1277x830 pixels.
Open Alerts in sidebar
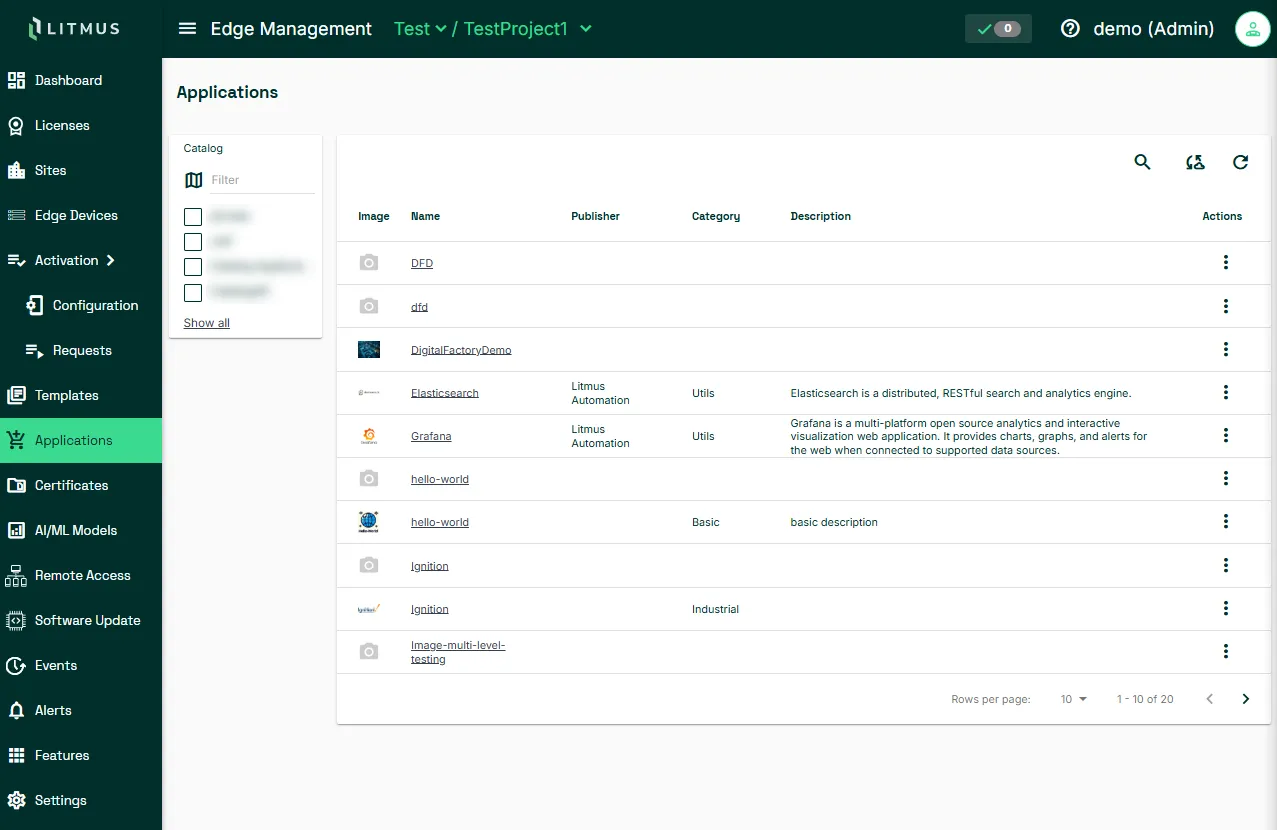(x=81, y=710)
